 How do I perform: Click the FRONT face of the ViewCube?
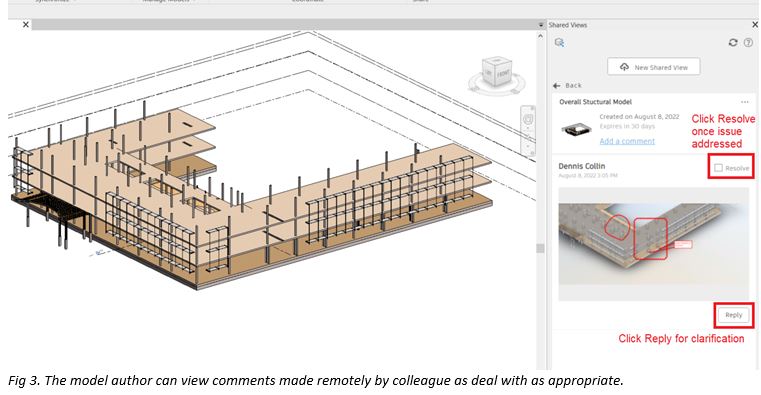pos(503,74)
